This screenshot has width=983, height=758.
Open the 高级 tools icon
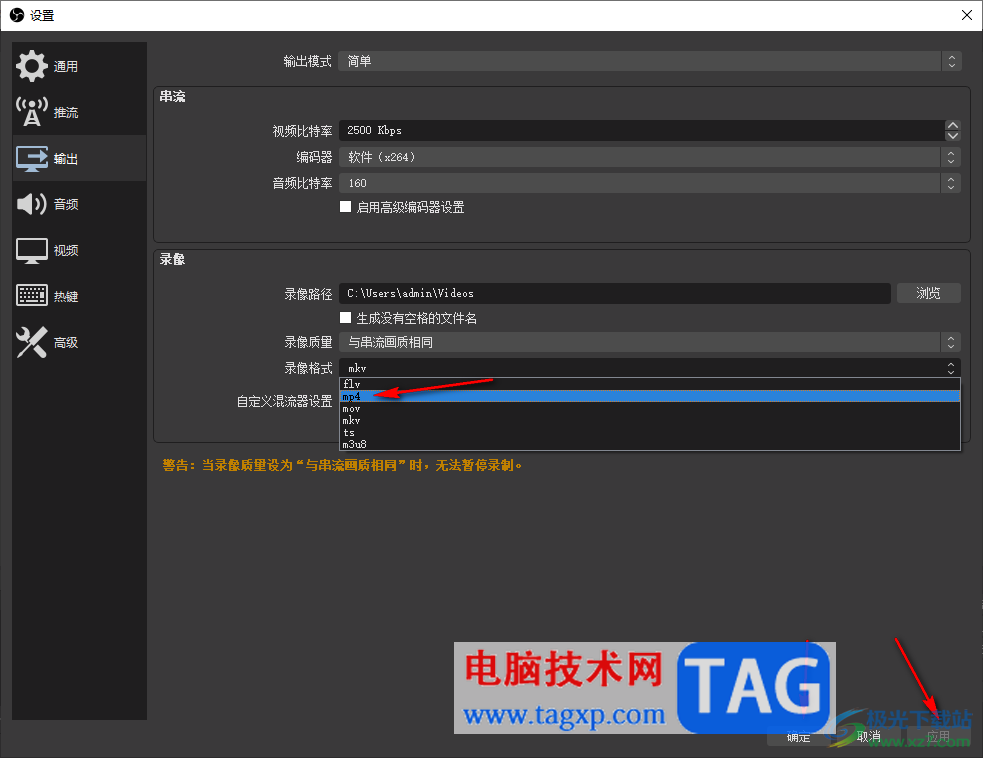pyautogui.click(x=31, y=342)
